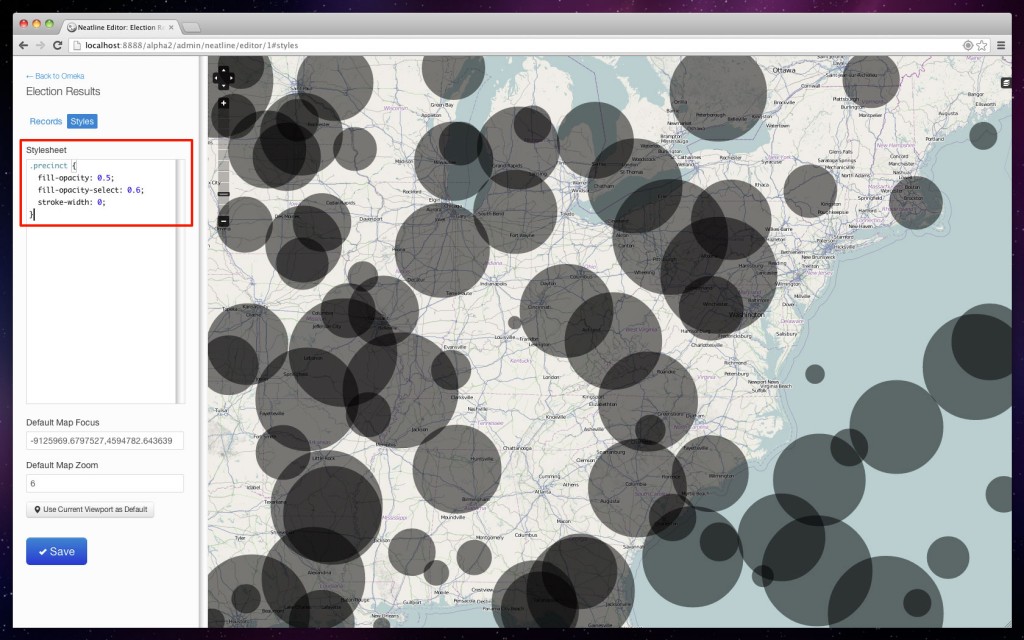
Task: Click the location target icon in address bar
Action: (968, 45)
